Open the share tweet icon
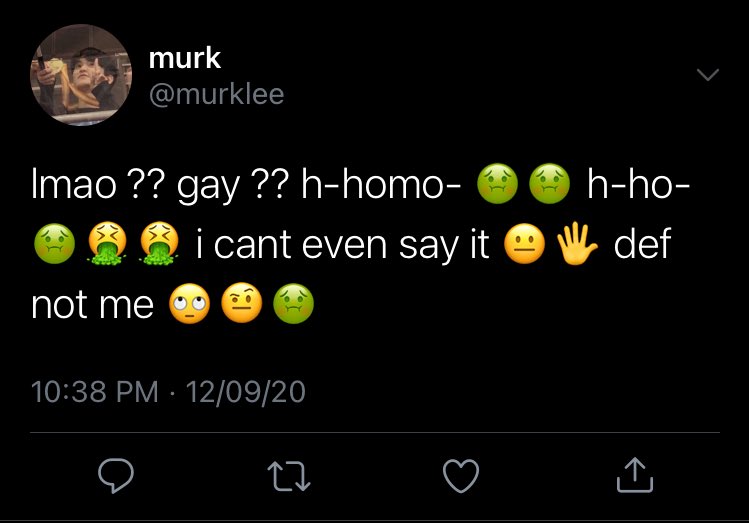Viewport: 749px width, 523px height. 634,475
